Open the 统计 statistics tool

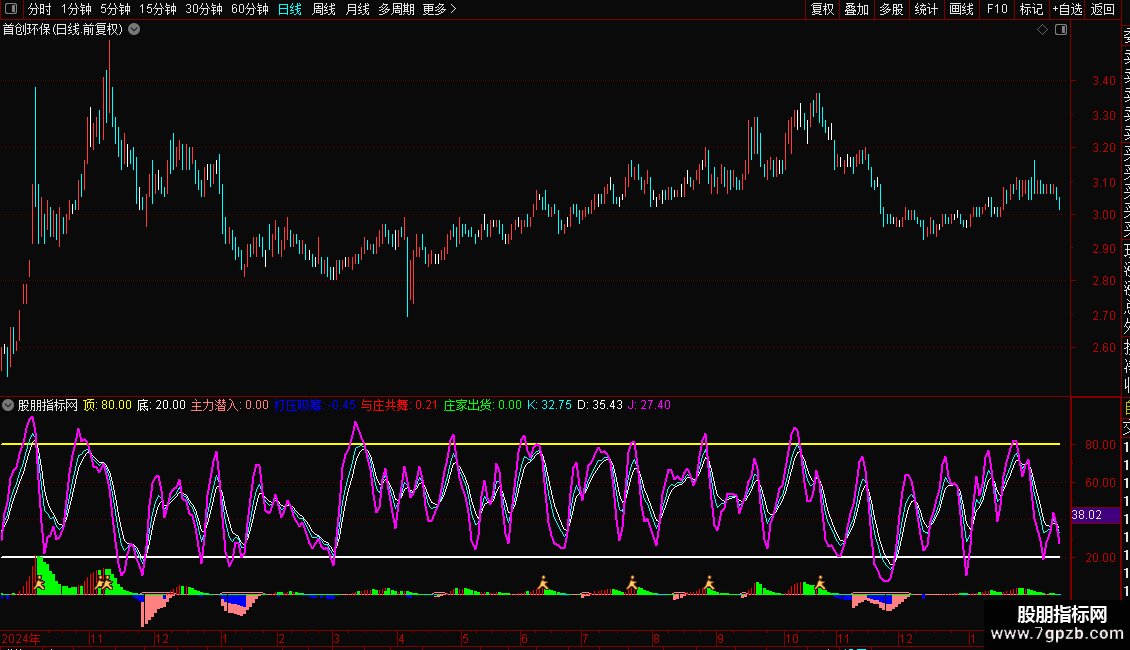pyautogui.click(x=926, y=9)
